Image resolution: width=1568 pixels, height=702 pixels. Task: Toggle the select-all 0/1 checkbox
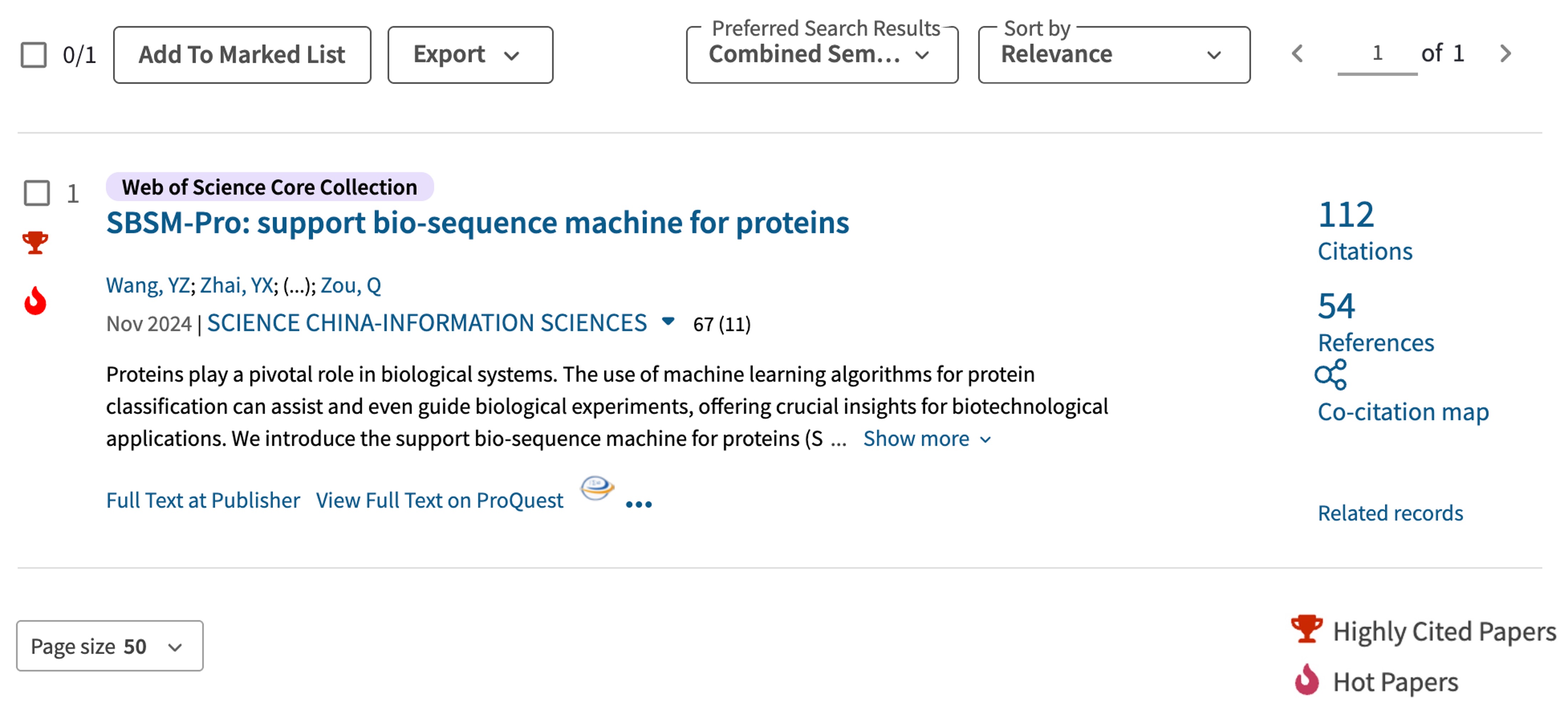point(33,55)
